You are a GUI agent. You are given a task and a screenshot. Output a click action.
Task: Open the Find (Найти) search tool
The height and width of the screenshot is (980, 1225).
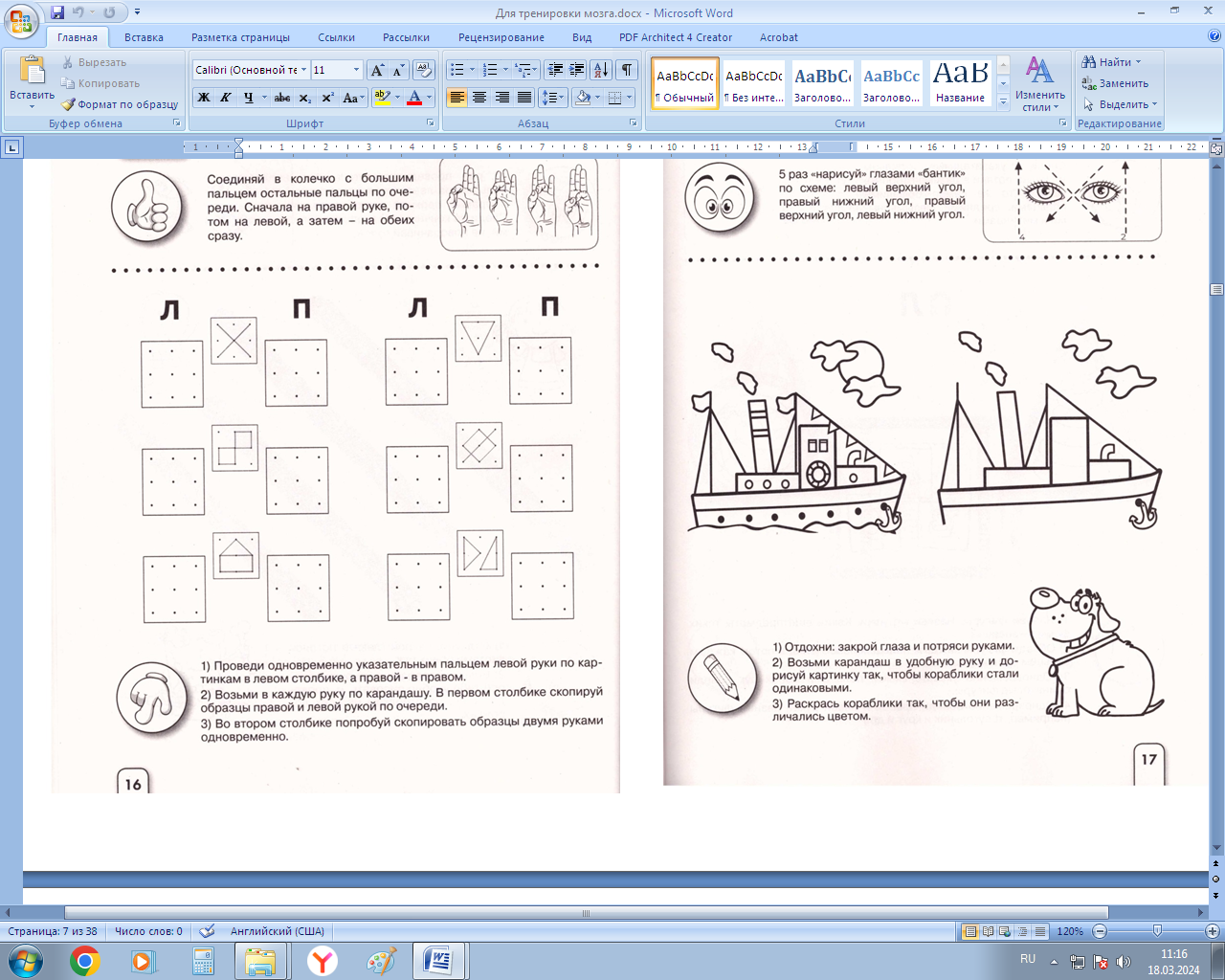pyautogui.click(x=1113, y=62)
